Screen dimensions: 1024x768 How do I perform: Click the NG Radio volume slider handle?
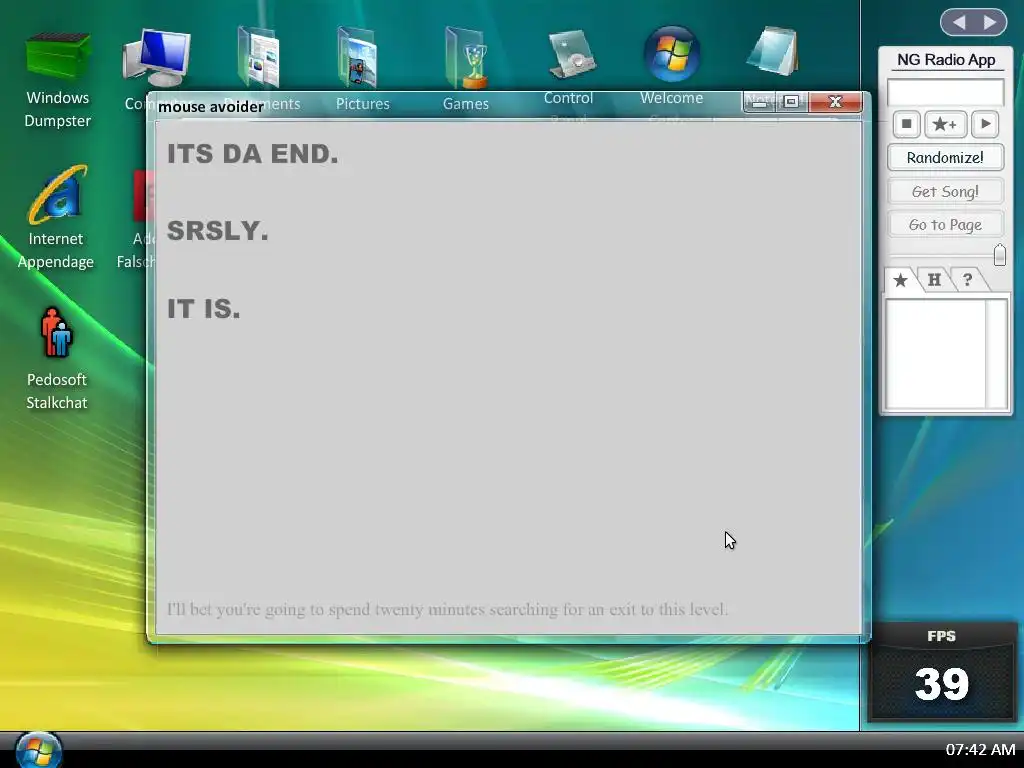click(999, 255)
